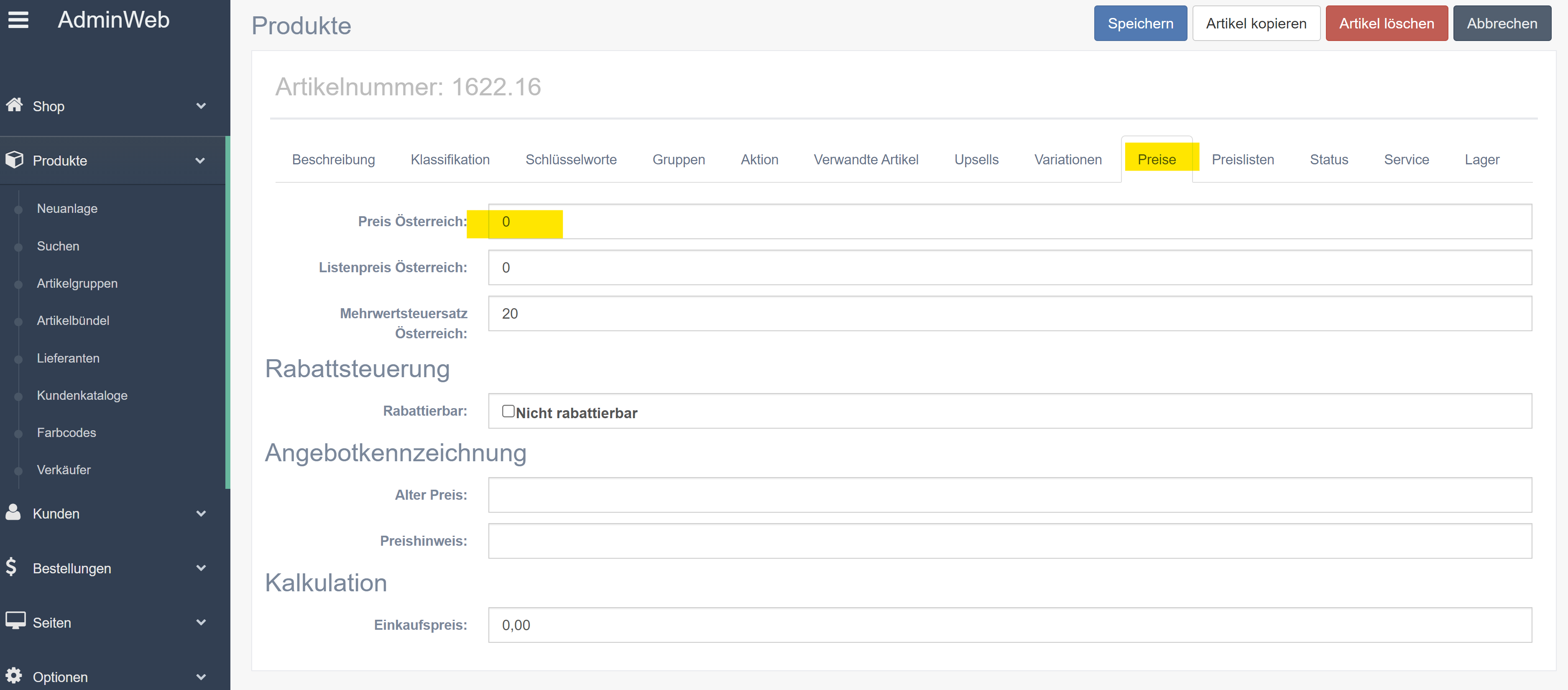Viewport: 1568px width, 690px height.
Task: Open the Service tab
Action: (1406, 160)
